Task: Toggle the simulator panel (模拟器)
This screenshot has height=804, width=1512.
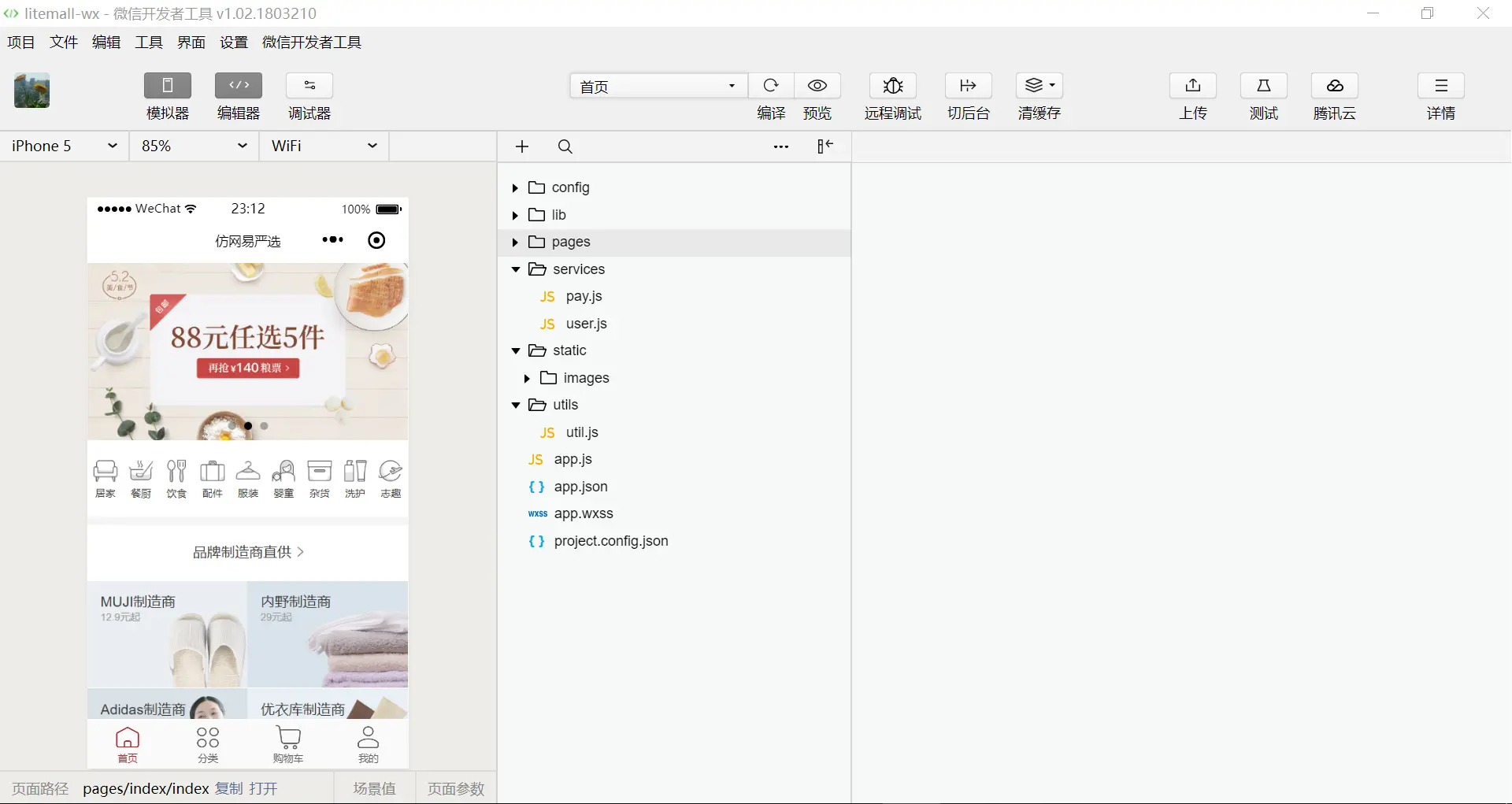Action: pyautogui.click(x=167, y=85)
